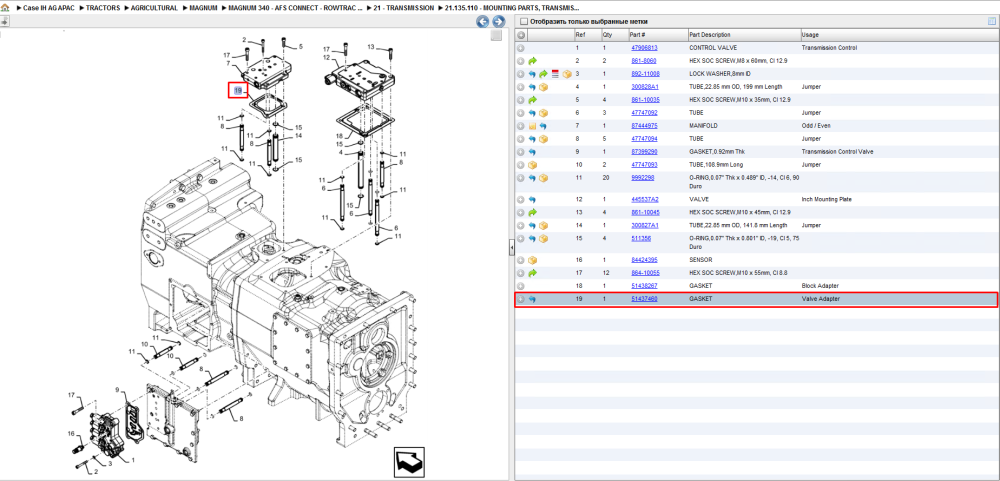Click the box icon on the LOCK WASHER row

566,74
